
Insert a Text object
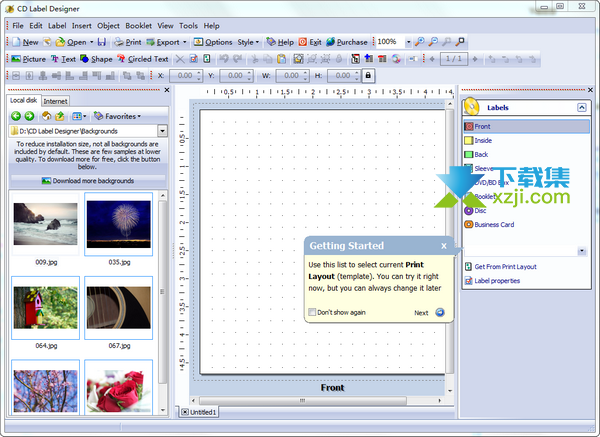pos(64,59)
